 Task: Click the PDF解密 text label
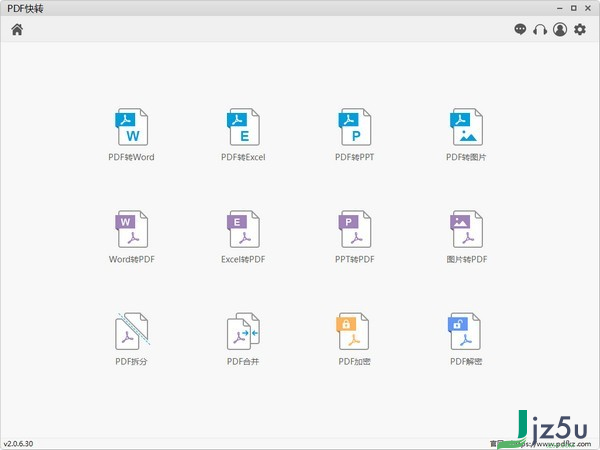pos(466,362)
